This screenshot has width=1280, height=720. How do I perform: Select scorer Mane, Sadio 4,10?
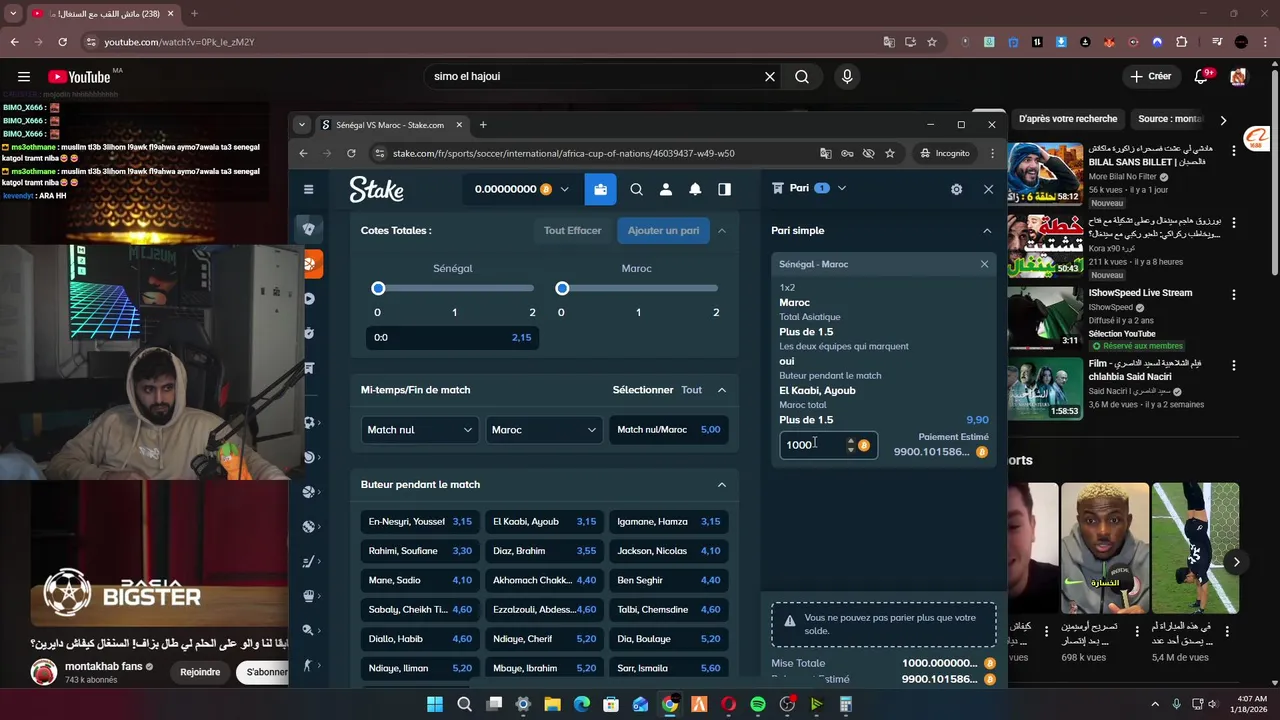(420, 580)
